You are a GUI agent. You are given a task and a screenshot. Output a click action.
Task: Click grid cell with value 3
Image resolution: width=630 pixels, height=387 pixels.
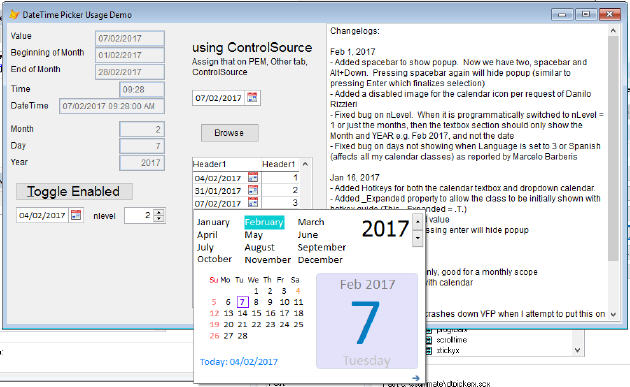tap(280, 203)
